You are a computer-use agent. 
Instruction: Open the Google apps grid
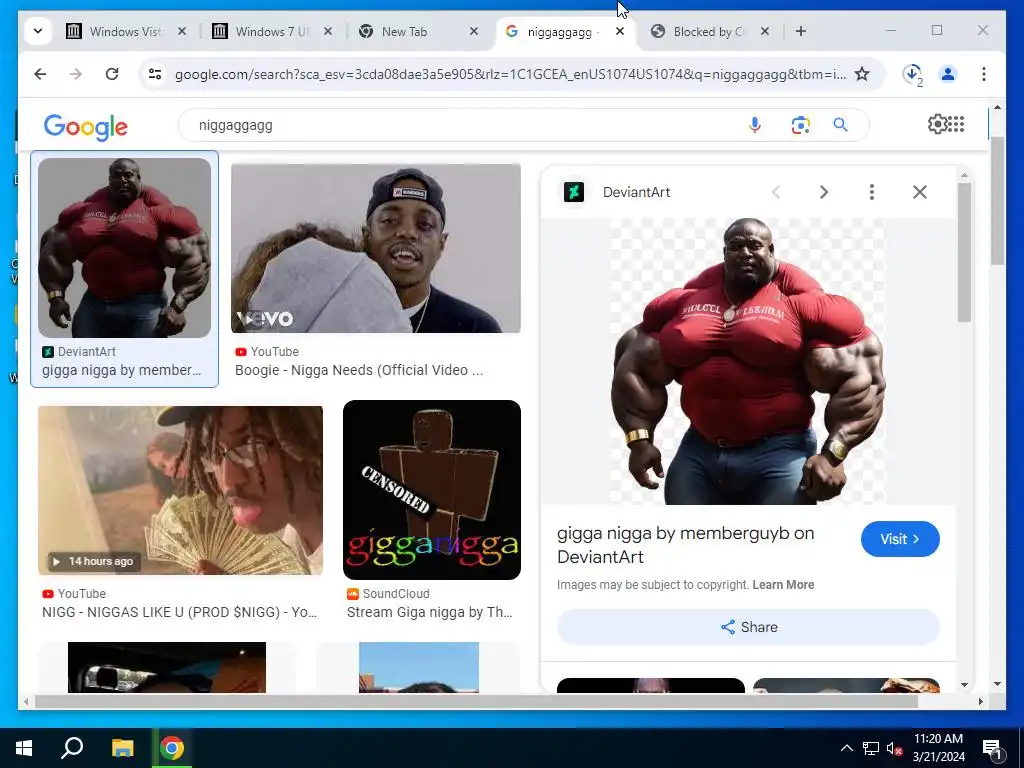coord(956,124)
